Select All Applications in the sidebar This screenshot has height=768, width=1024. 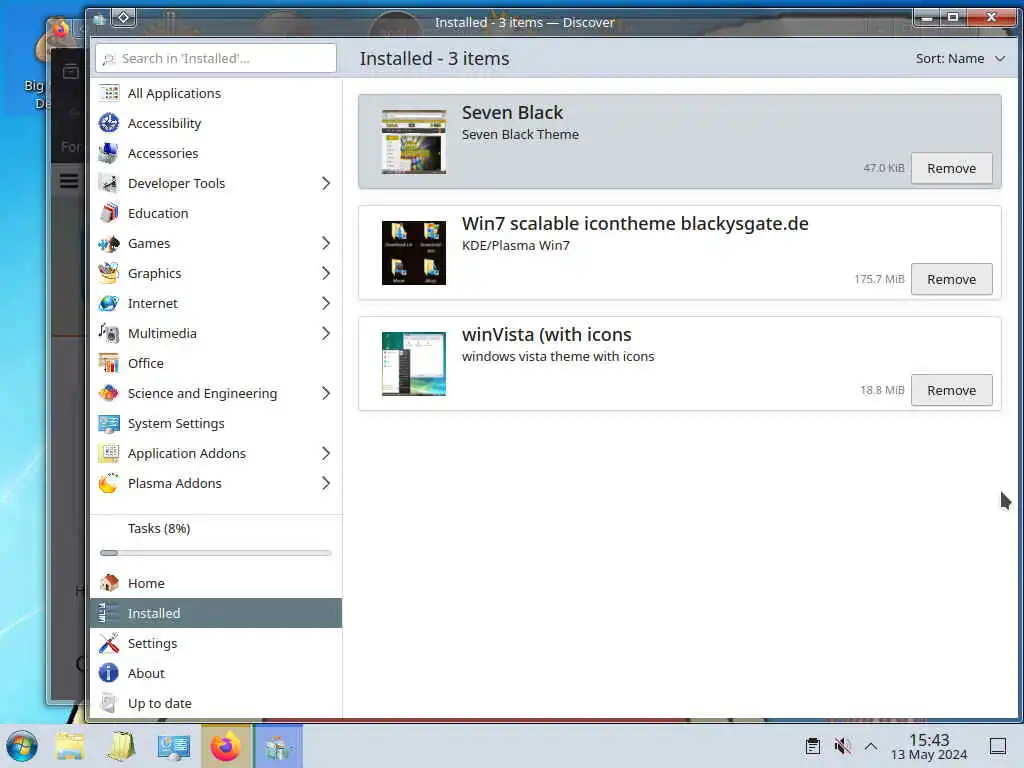coord(216,93)
